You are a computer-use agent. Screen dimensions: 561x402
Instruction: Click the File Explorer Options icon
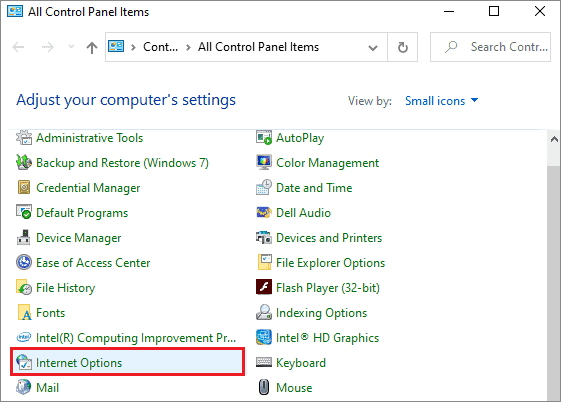click(x=265, y=263)
